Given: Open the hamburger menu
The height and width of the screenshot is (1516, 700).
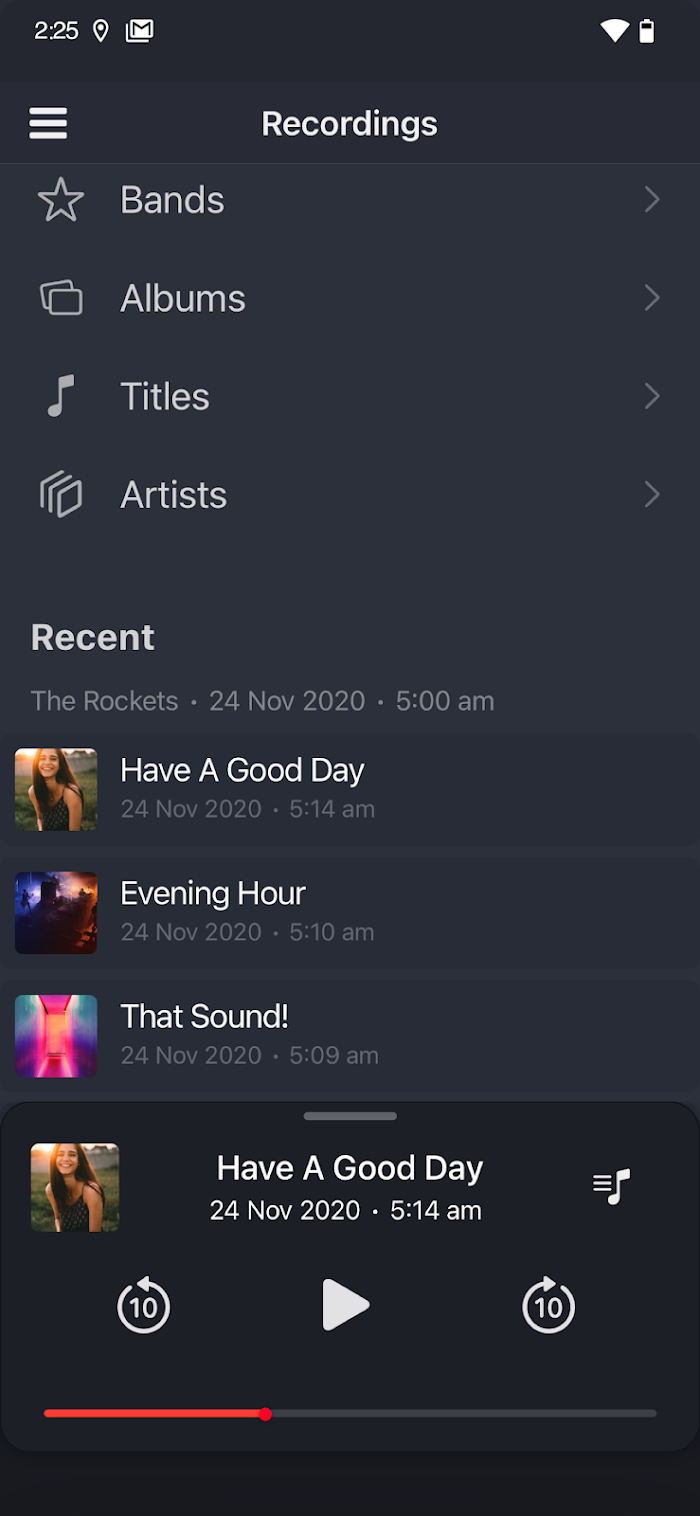Looking at the screenshot, I should coord(48,123).
